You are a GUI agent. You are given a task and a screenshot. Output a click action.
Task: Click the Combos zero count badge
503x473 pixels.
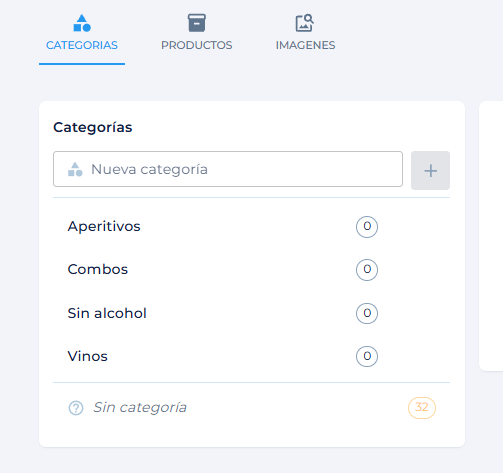pyautogui.click(x=367, y=270)
